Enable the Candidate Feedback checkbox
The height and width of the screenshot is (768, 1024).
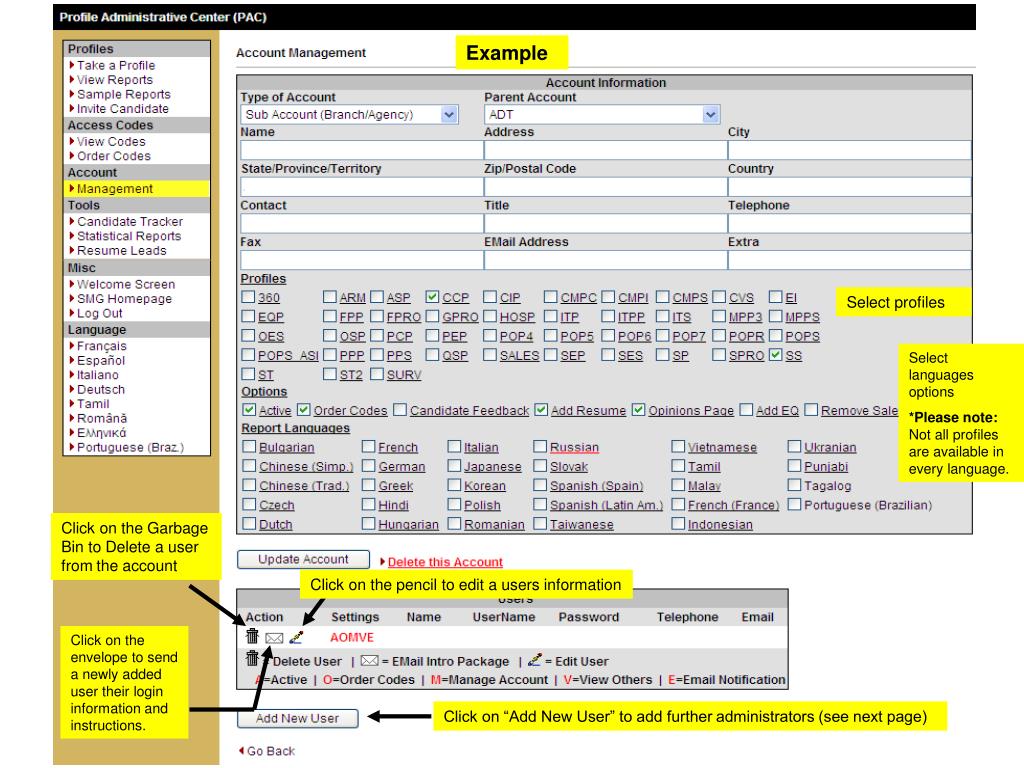[x=400, y=409]
